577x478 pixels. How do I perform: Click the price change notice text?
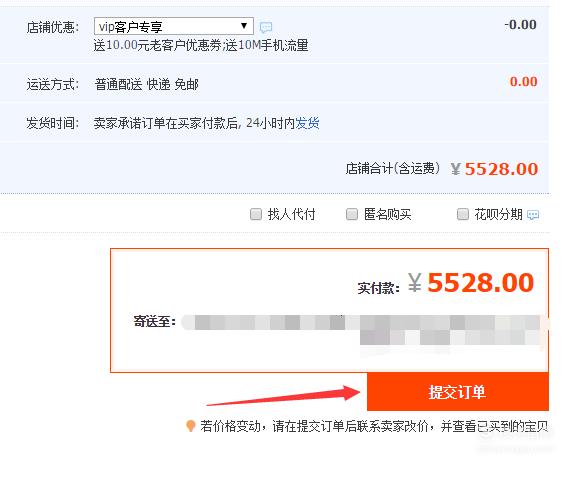(374, 426)
